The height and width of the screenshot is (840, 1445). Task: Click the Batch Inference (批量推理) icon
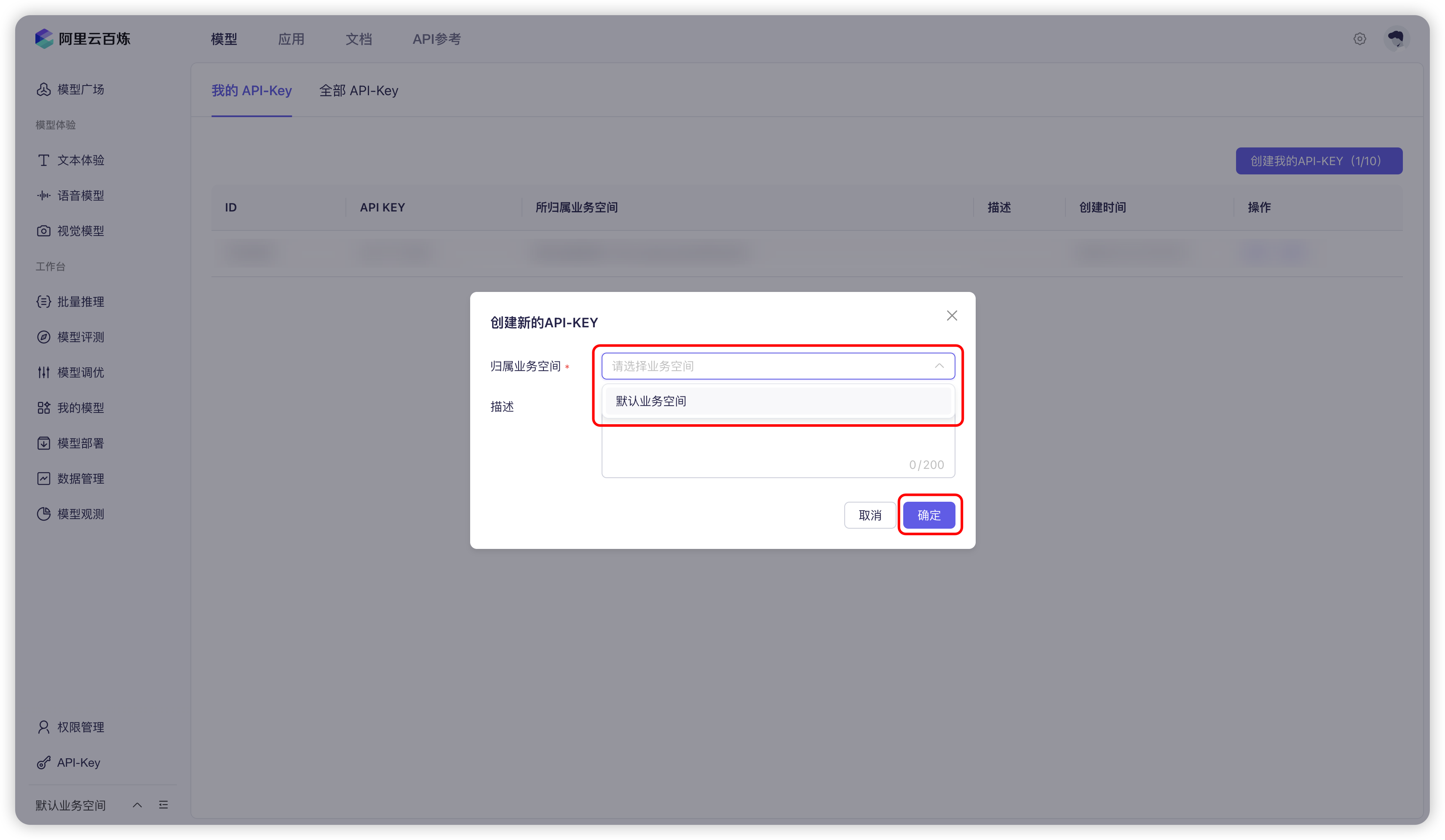(43, 302)
